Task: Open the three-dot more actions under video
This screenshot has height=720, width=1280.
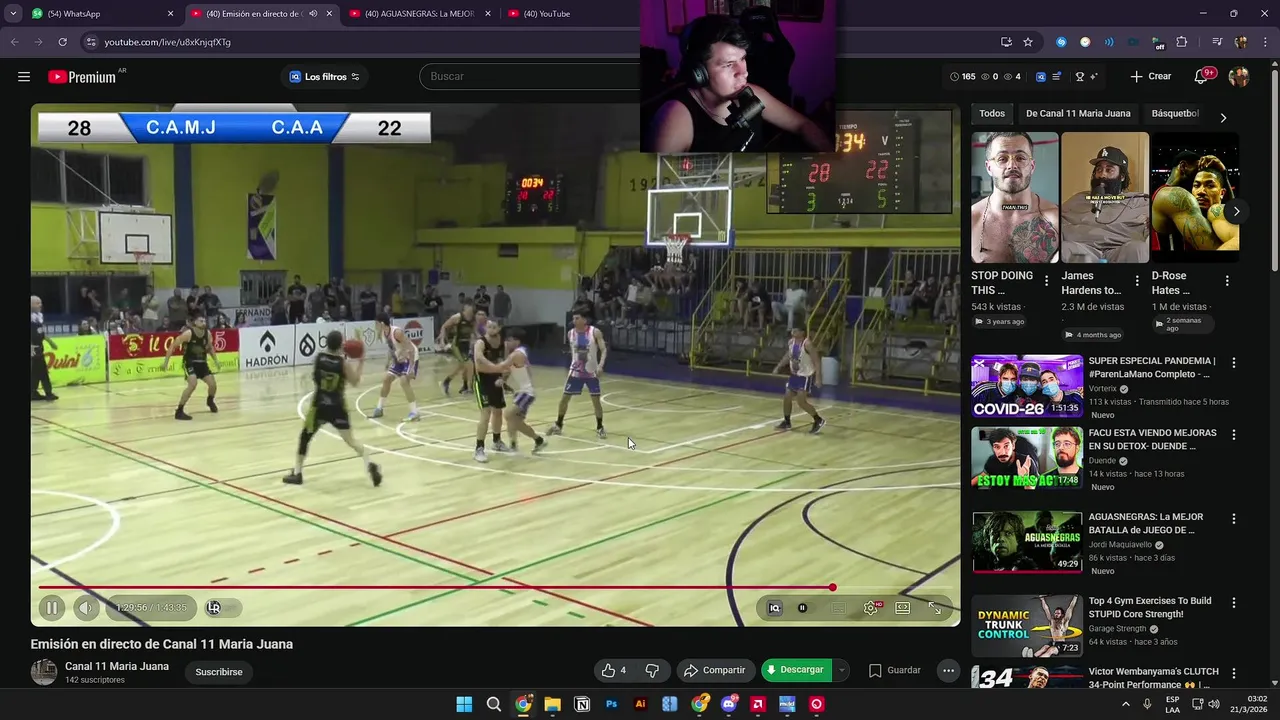Action: (948, 671)
